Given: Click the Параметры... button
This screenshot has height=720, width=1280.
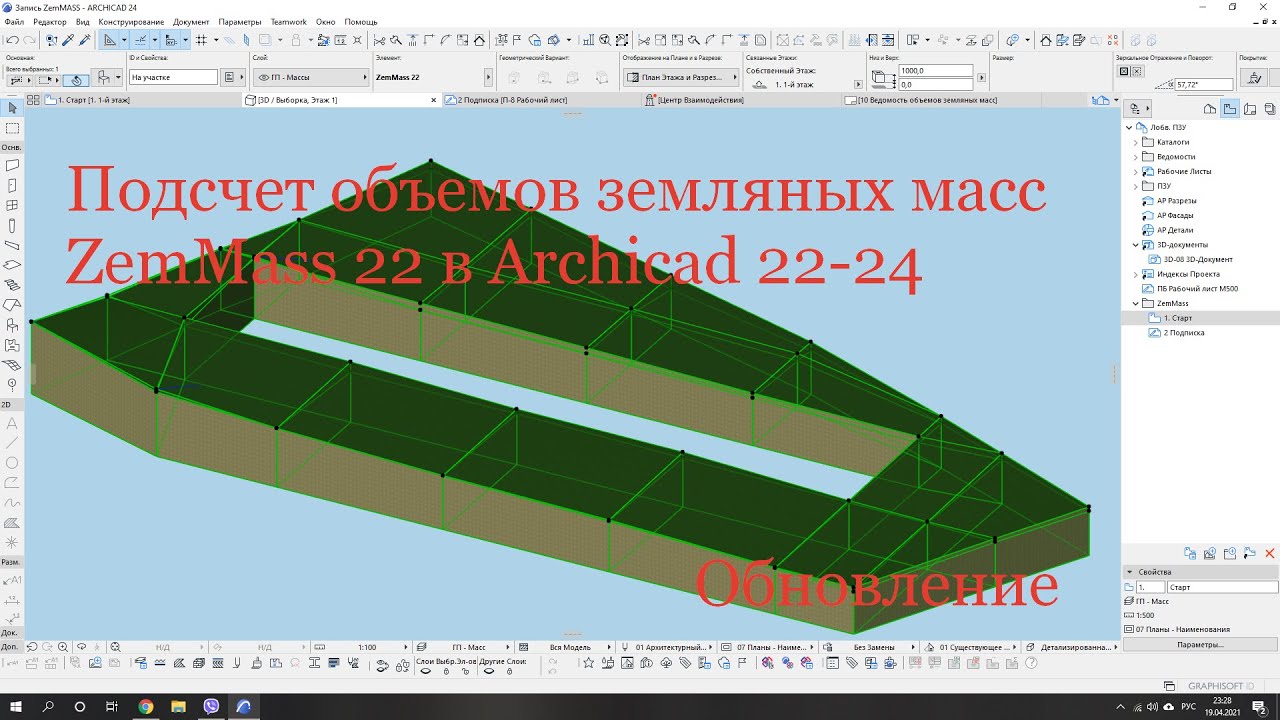Looking at the screenshot, I should tap(1200, 644).
